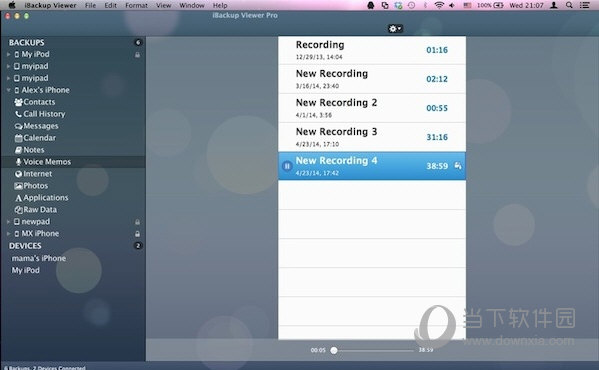Open the Edit menu
Image resolution: width=599 pixels, height=370 pixels.
pos(111,5)
